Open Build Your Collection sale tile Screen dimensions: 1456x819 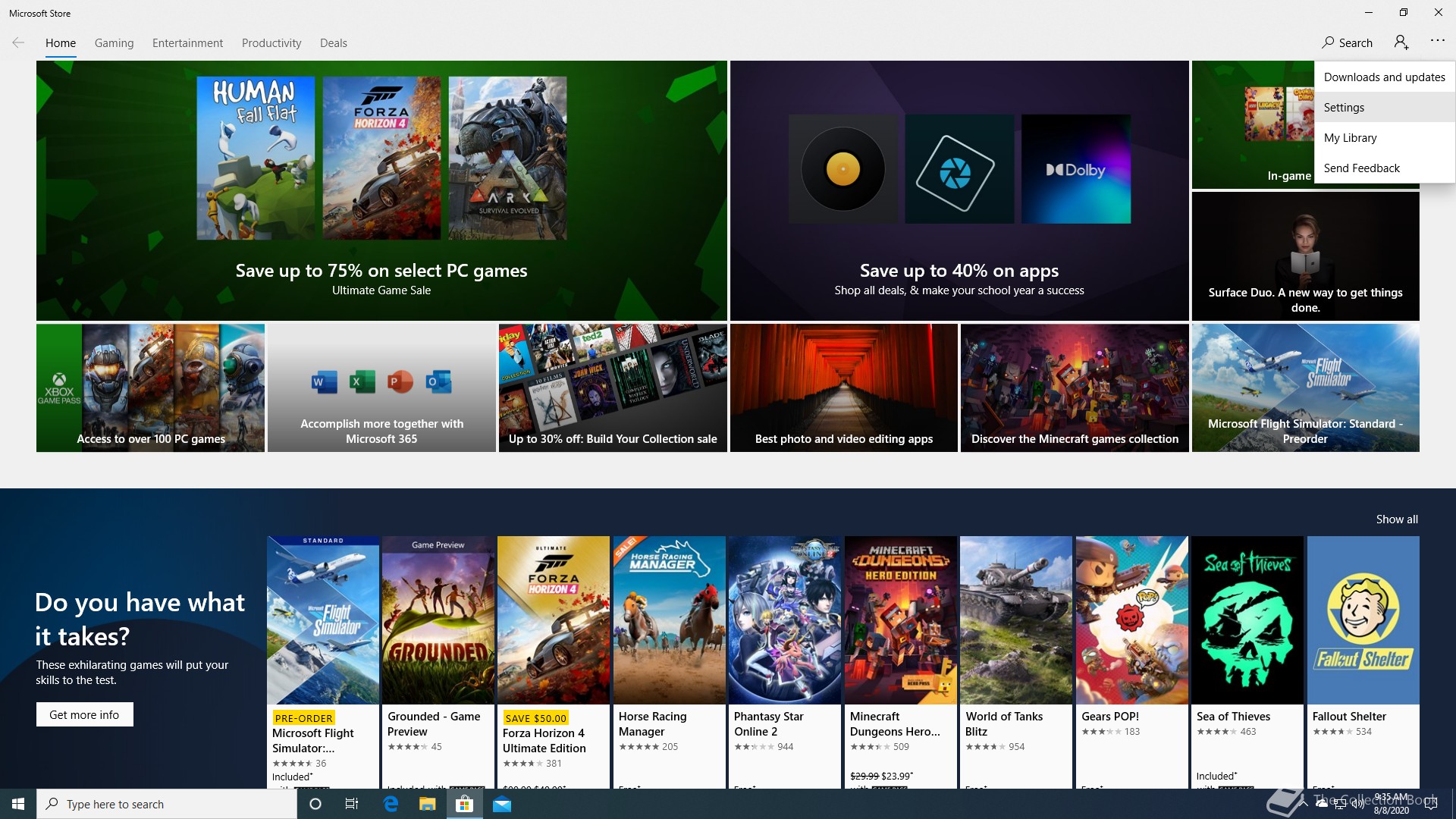(x=613, y=388)
